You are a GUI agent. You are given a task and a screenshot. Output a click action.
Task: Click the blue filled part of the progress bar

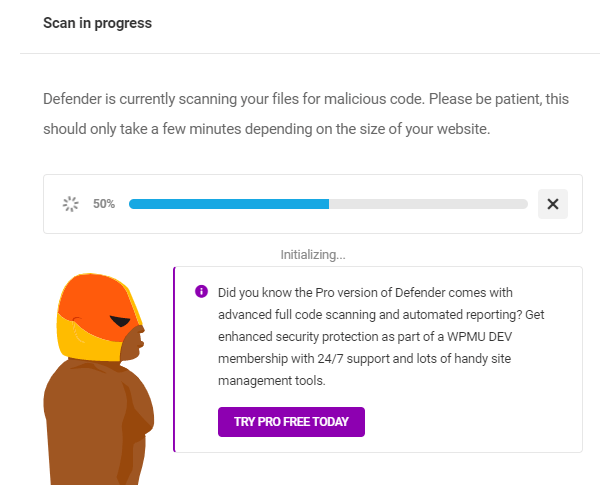tap(228, 204)
